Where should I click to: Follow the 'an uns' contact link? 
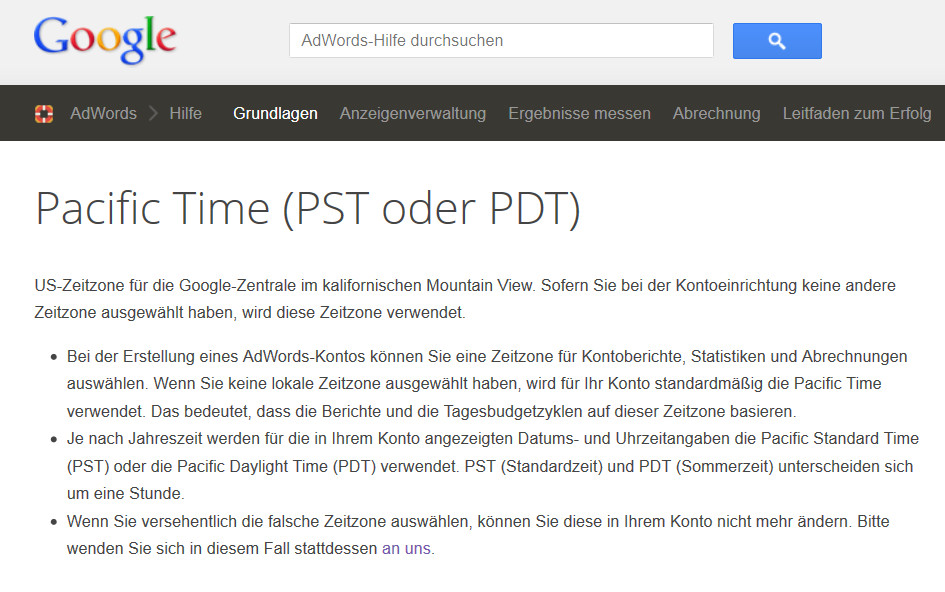point(406,549)
